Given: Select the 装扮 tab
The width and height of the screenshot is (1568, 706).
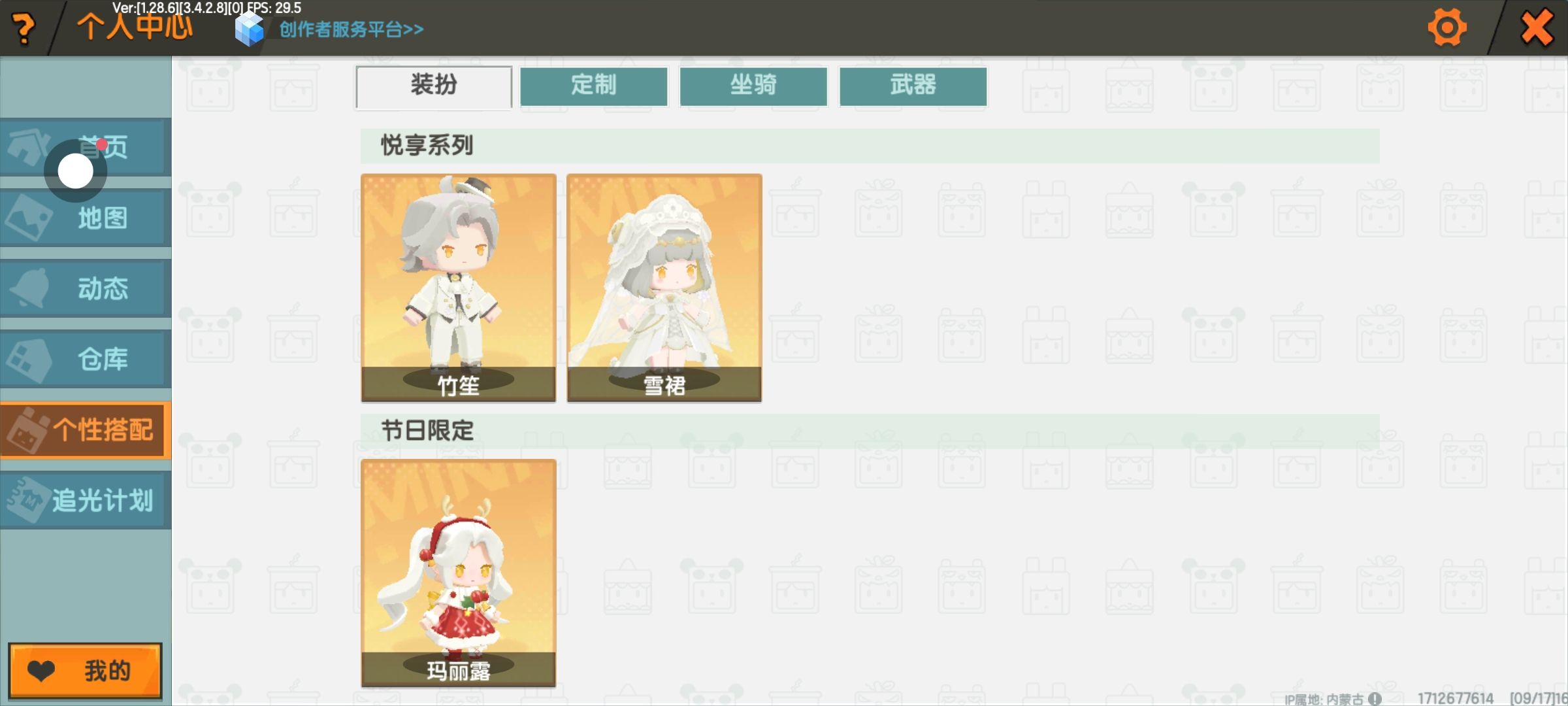Looking at the screenshot, I should click(434, 86).
